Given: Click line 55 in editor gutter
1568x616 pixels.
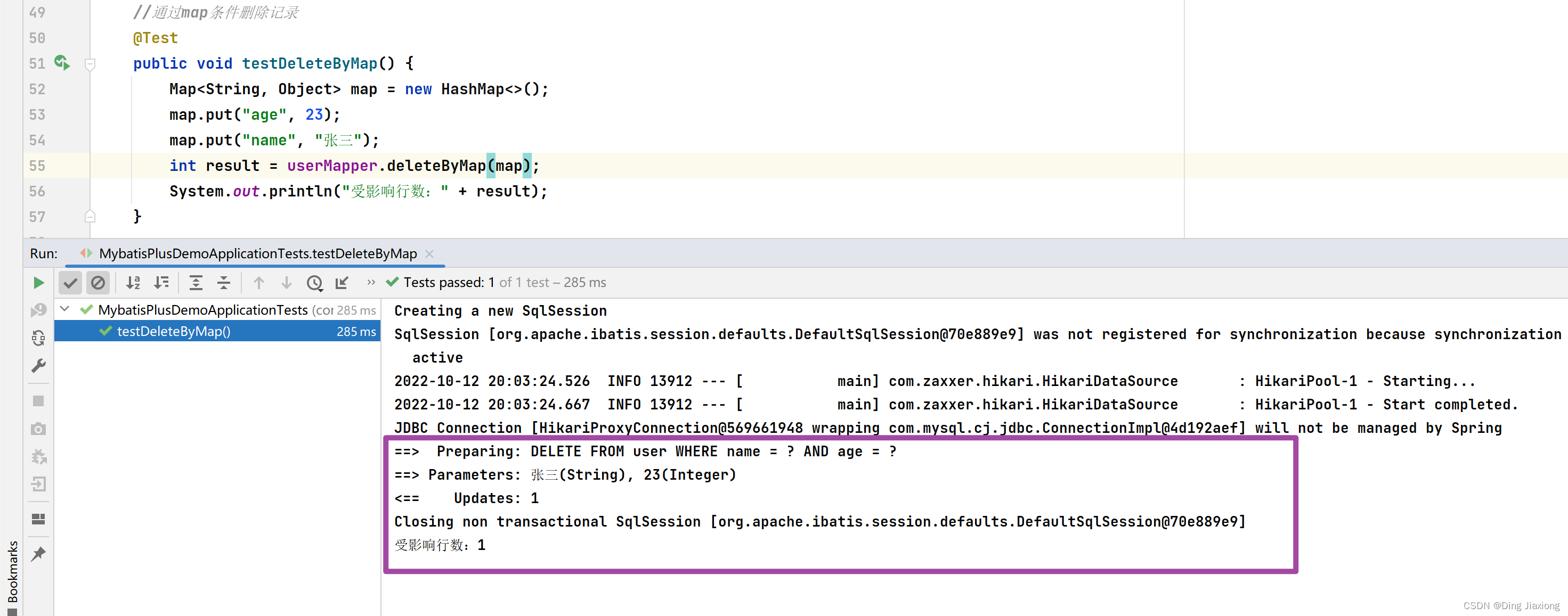Looking at the screenshot, I should [x=37, y=166].
